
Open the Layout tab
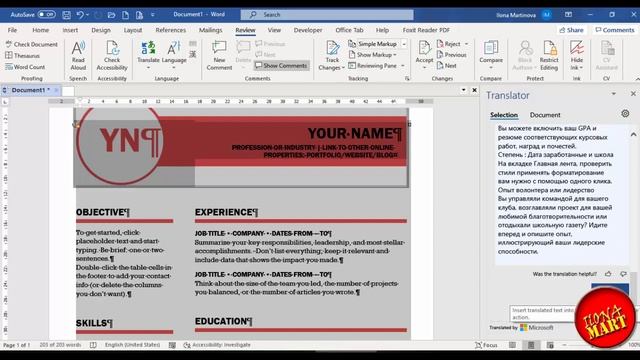(x=133, y=30)
